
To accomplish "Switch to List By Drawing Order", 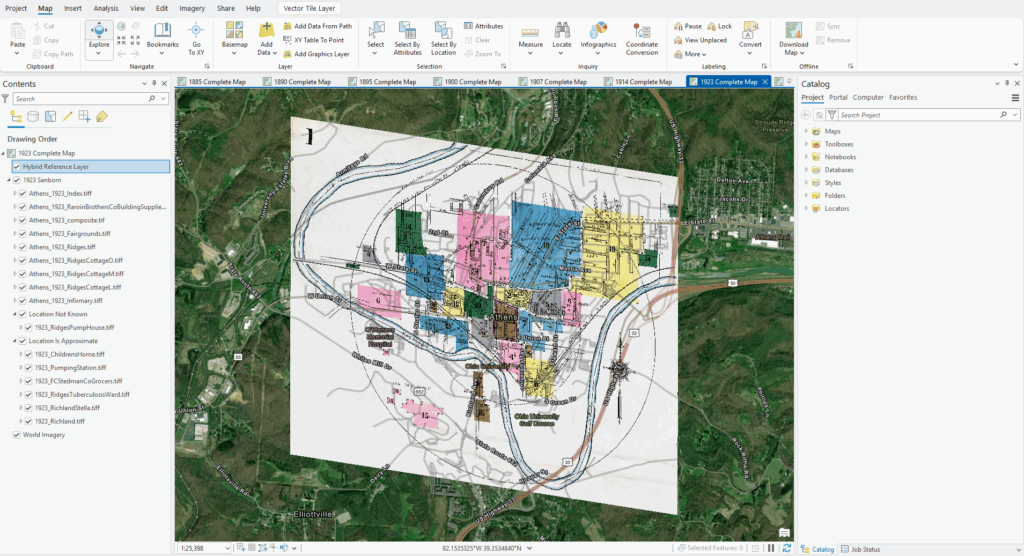I will click(16, 117).
